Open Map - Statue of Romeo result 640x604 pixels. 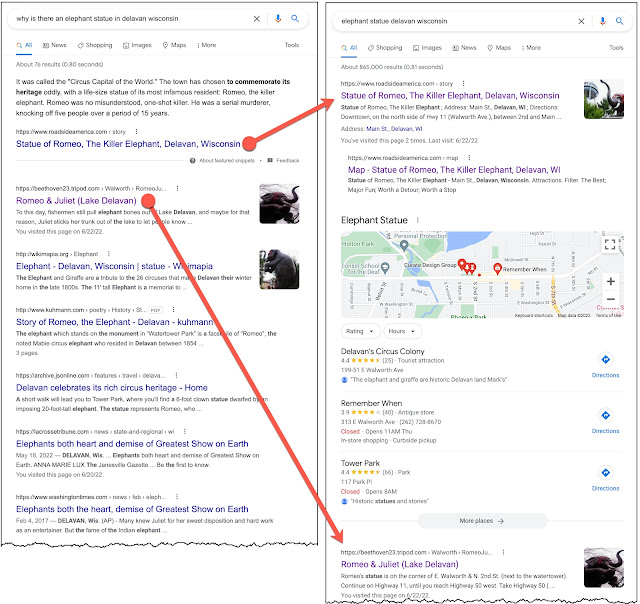click(454, 170)
